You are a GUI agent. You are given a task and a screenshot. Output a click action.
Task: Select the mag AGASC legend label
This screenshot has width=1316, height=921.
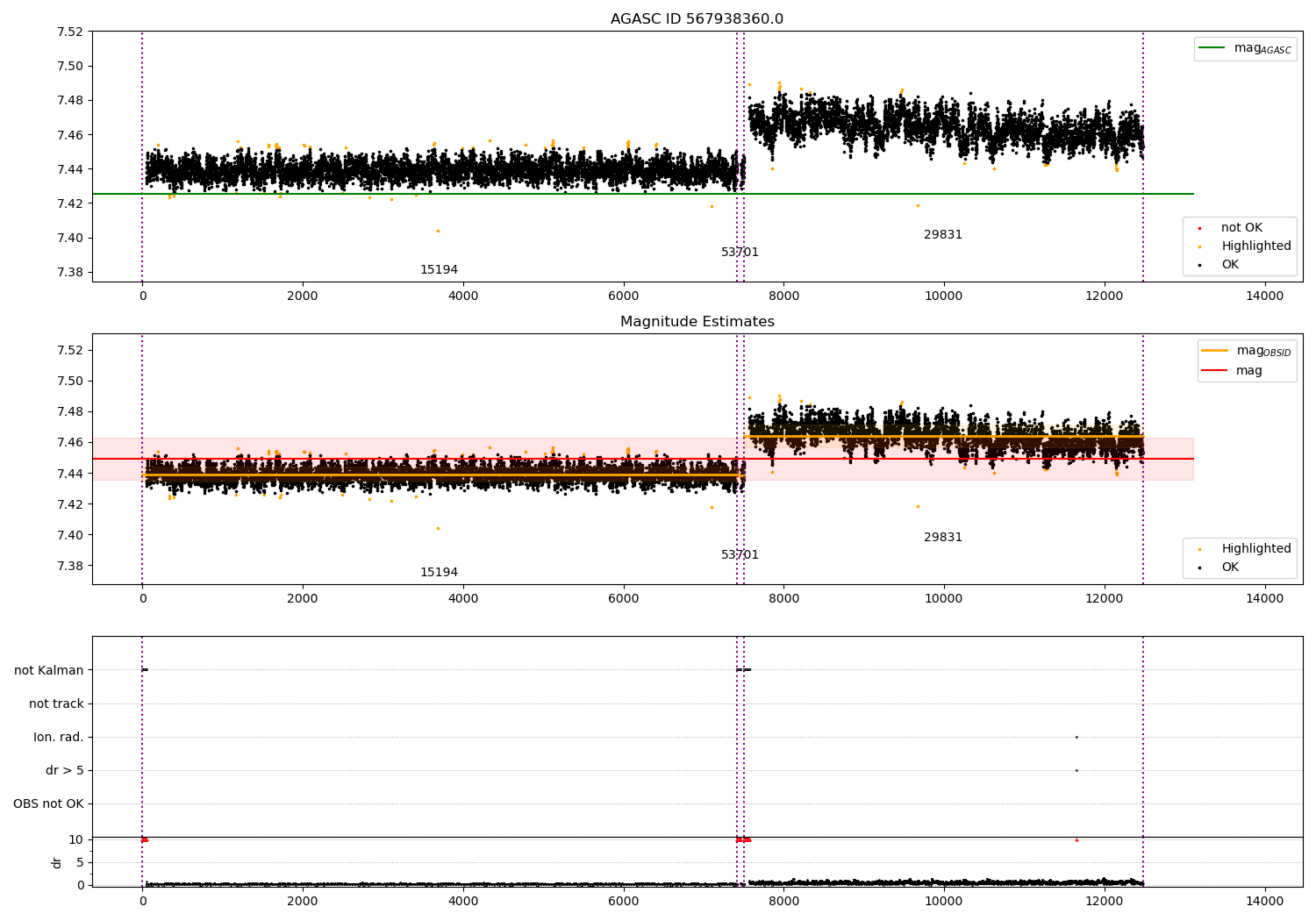pyautogui.click(x=1262, y=48)
